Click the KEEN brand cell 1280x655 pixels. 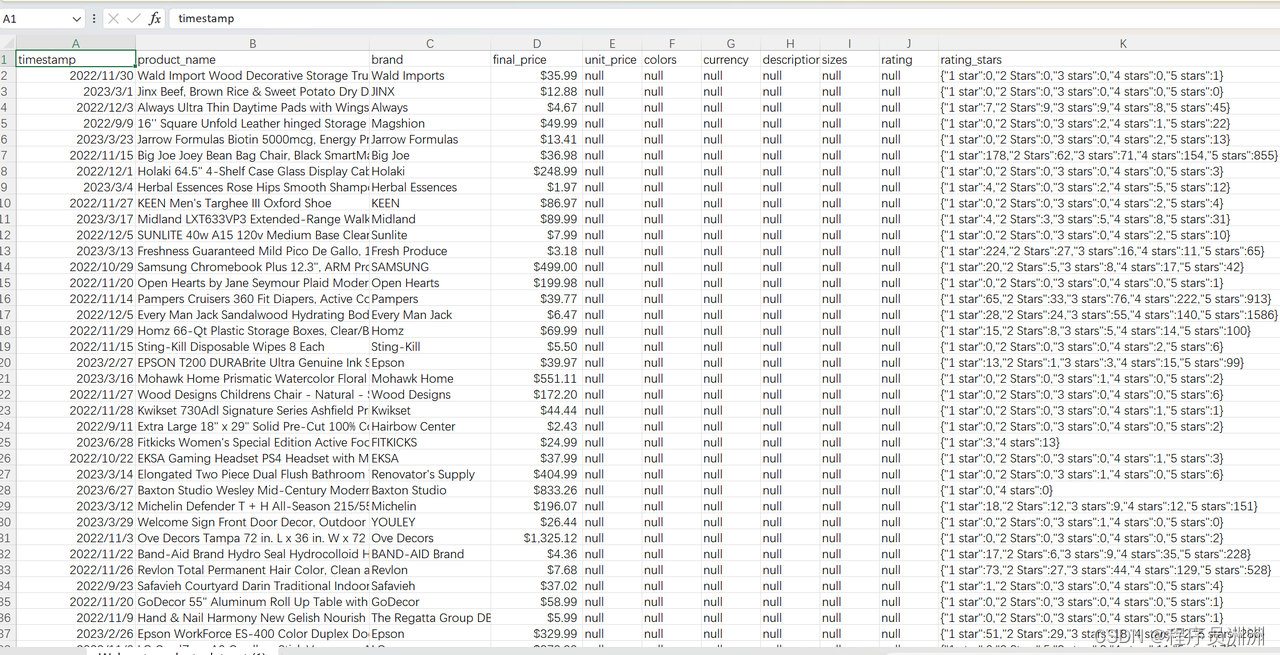(430, 203)
